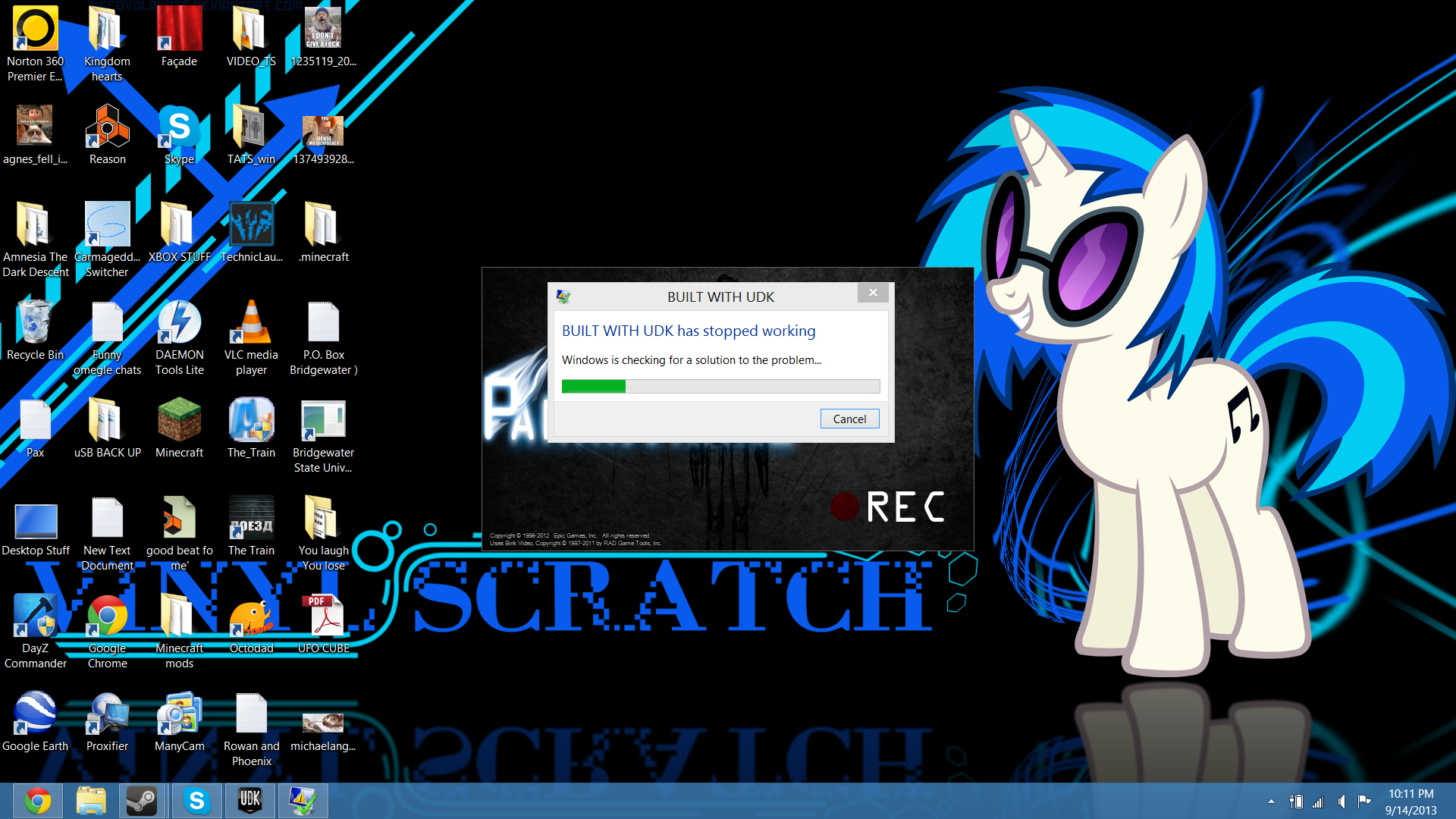
Task: Open Steam from the taskbar
Action: pos(141,801)
